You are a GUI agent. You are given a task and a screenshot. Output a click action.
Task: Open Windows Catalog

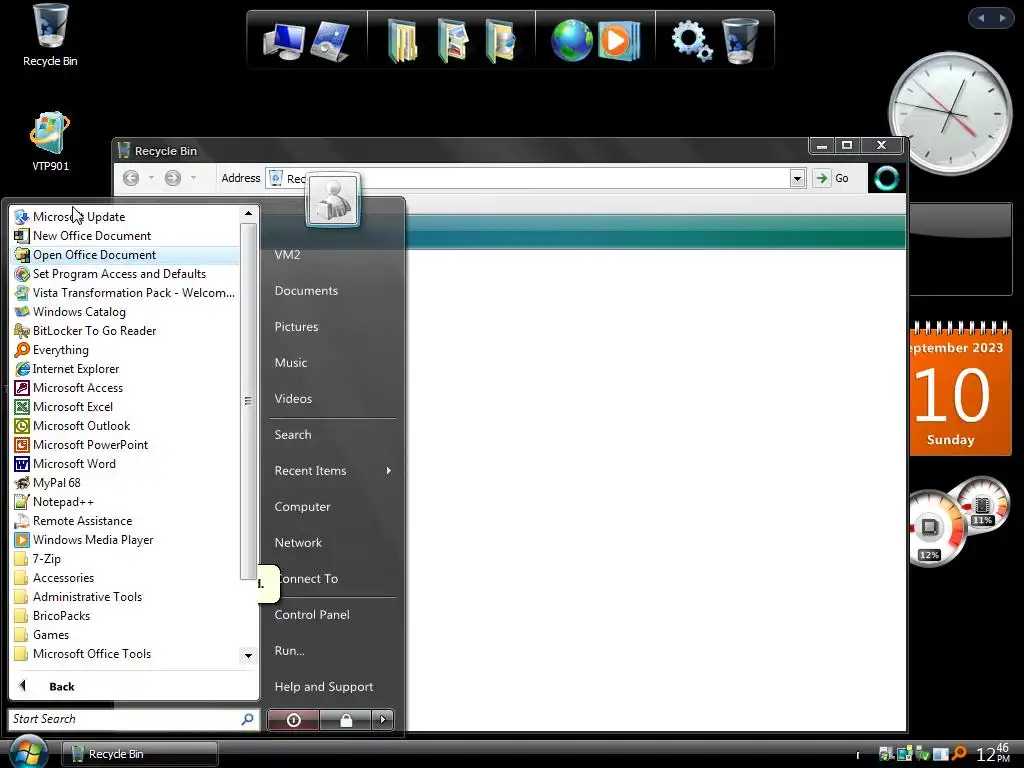click(x=126, y=312)
